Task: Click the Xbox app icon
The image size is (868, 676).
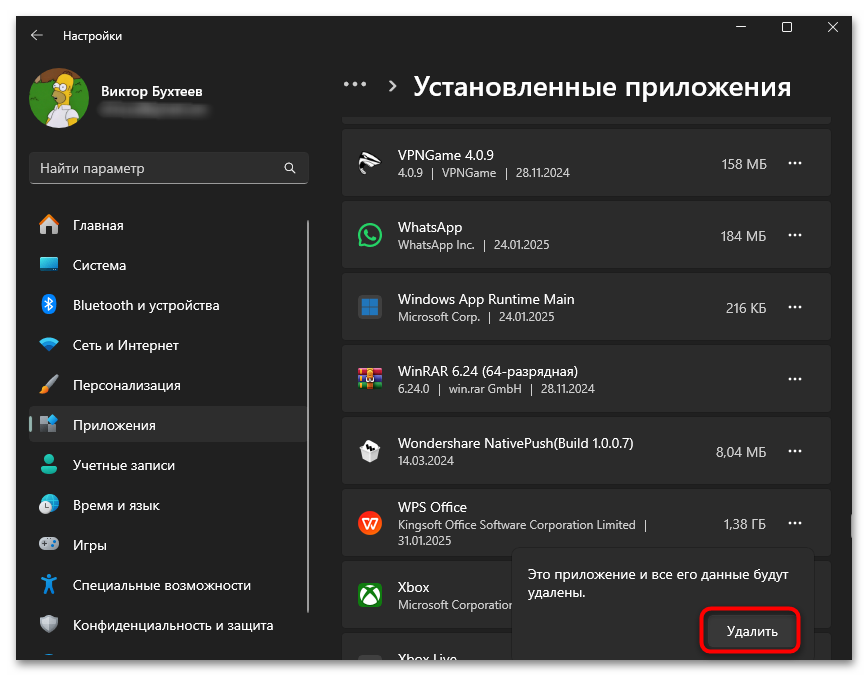Action: point(369,594)
